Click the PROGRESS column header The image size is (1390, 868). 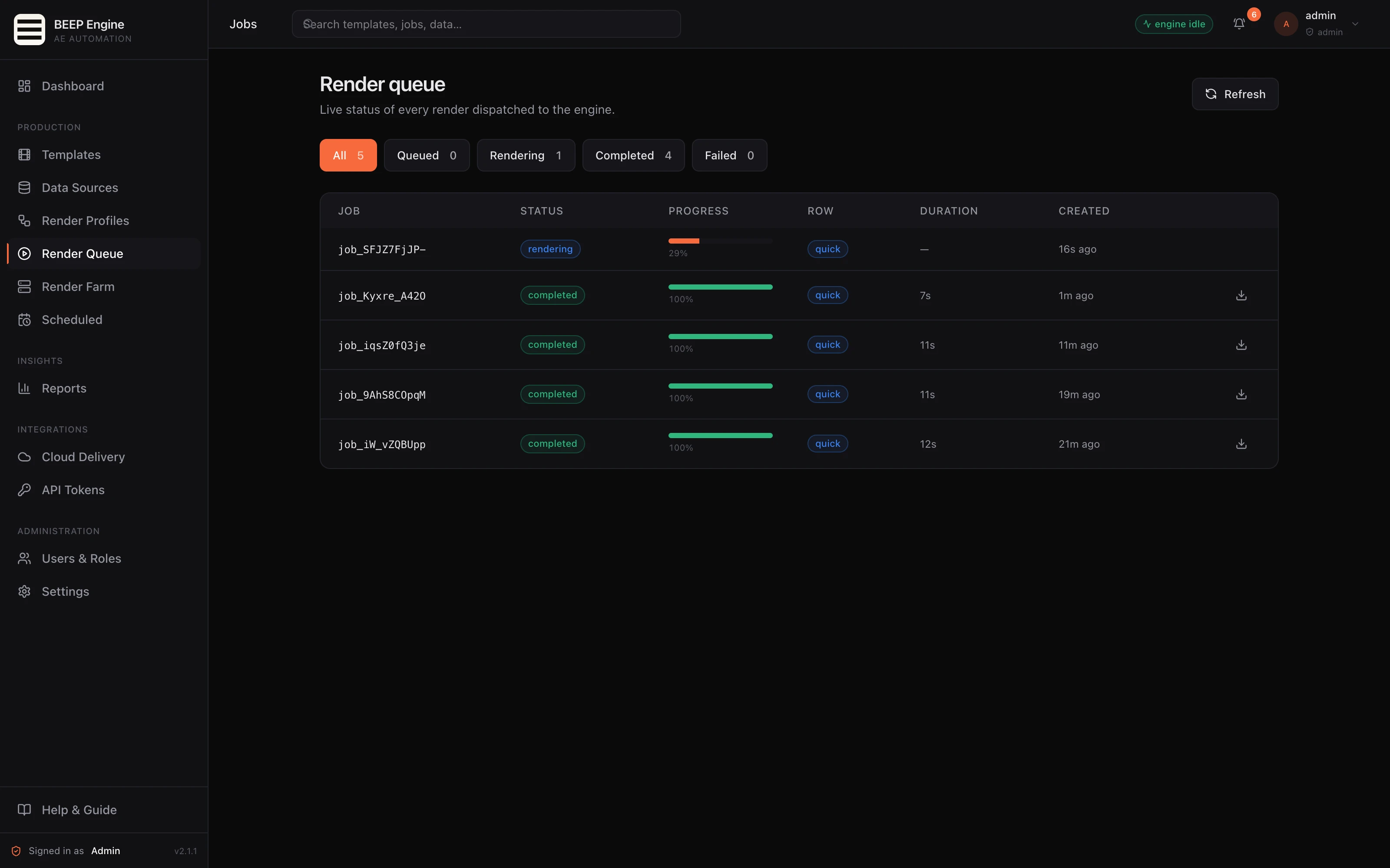(x=698, y=211)
